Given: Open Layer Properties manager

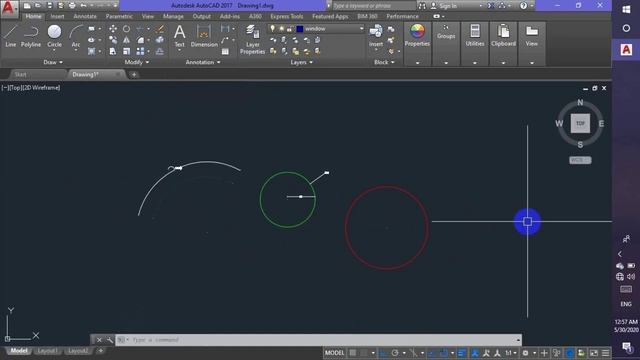Looking at the screenshot, I should (252, 39).
